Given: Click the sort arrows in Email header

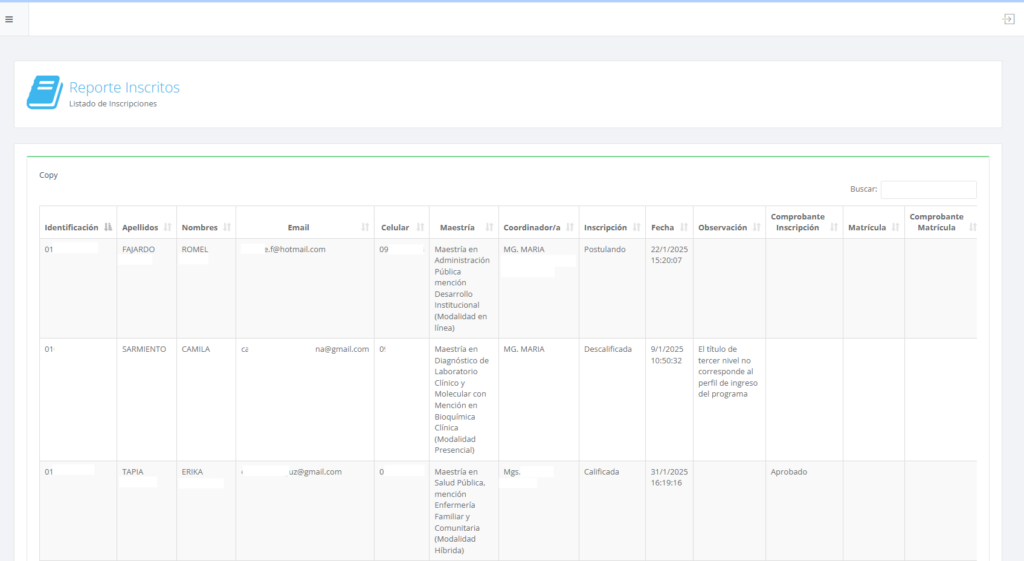Looking at the screenshot, I should pos(365,227).
